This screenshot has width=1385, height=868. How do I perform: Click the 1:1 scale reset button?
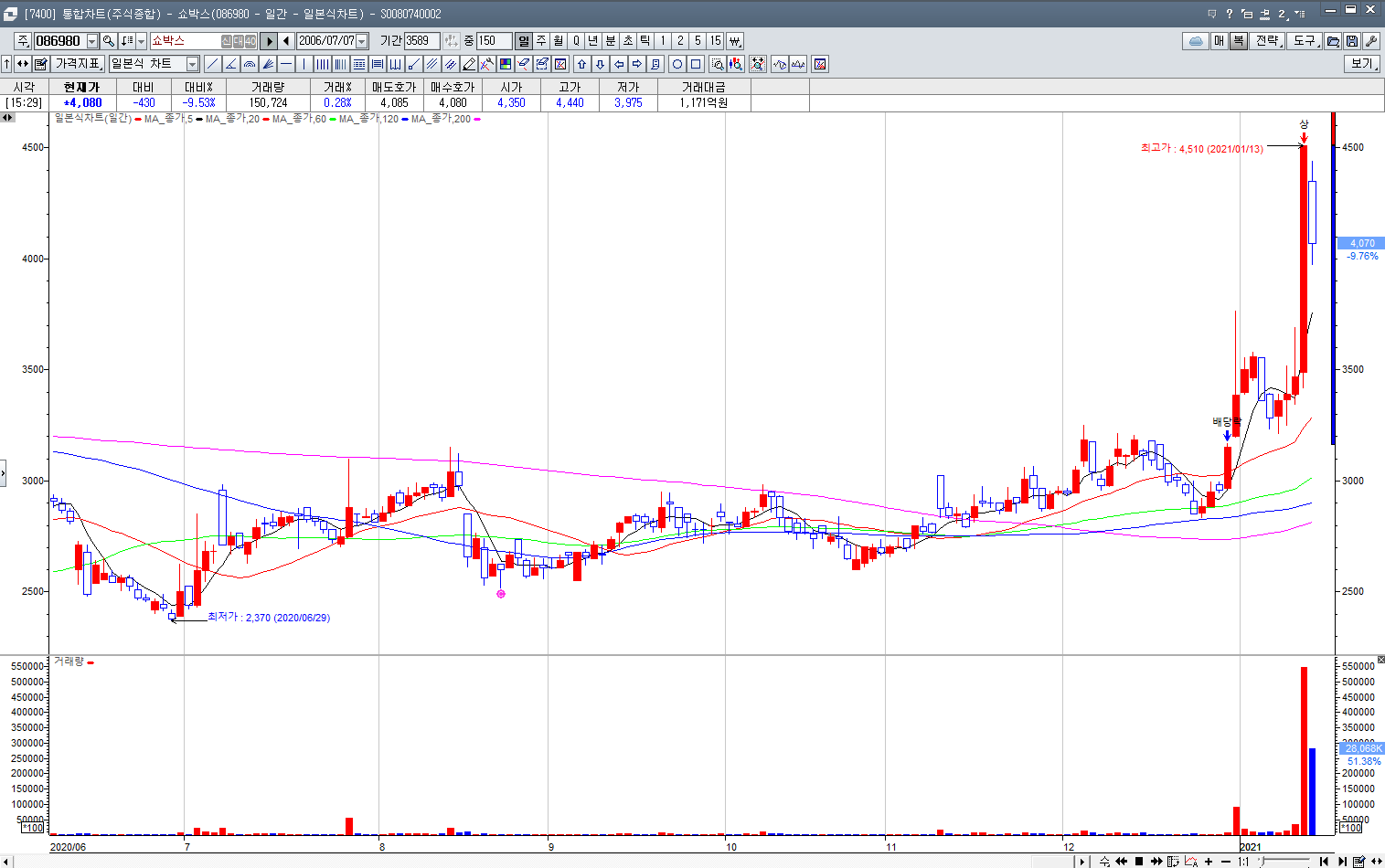pyautogui.click(x=1243, y=861)
